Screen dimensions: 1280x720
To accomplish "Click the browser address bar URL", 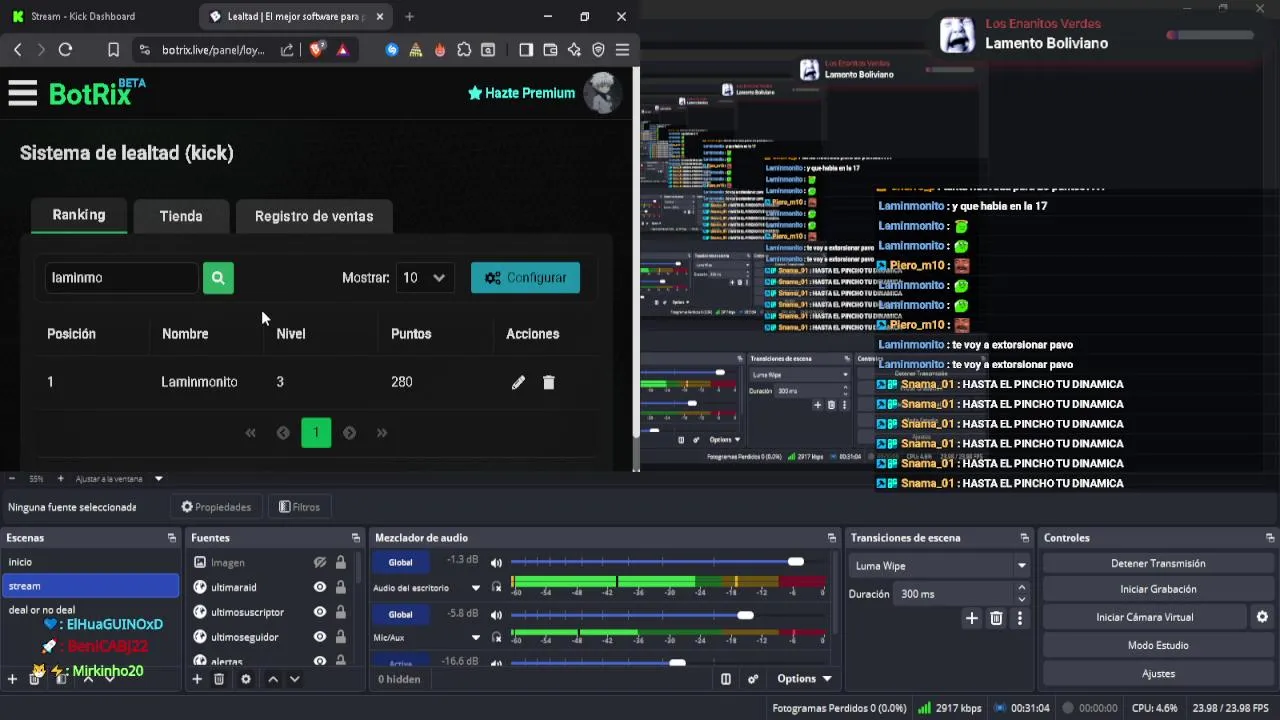I will [213, 50].
